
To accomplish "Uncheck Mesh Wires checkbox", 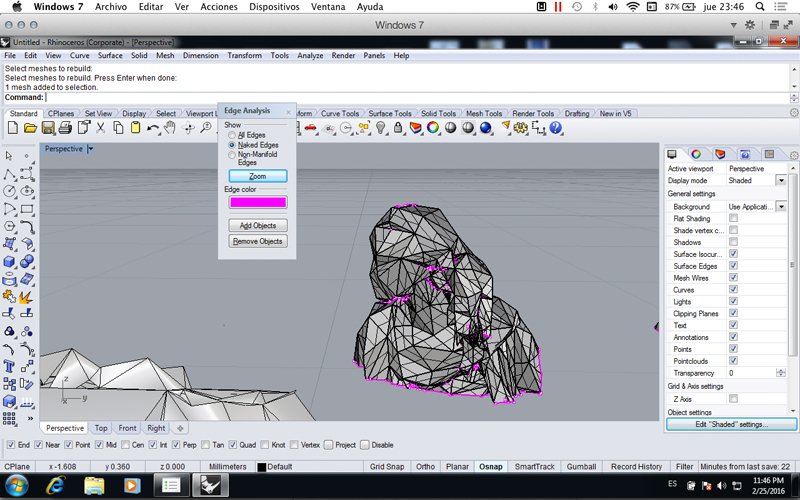I will click(x=733, y=278).
